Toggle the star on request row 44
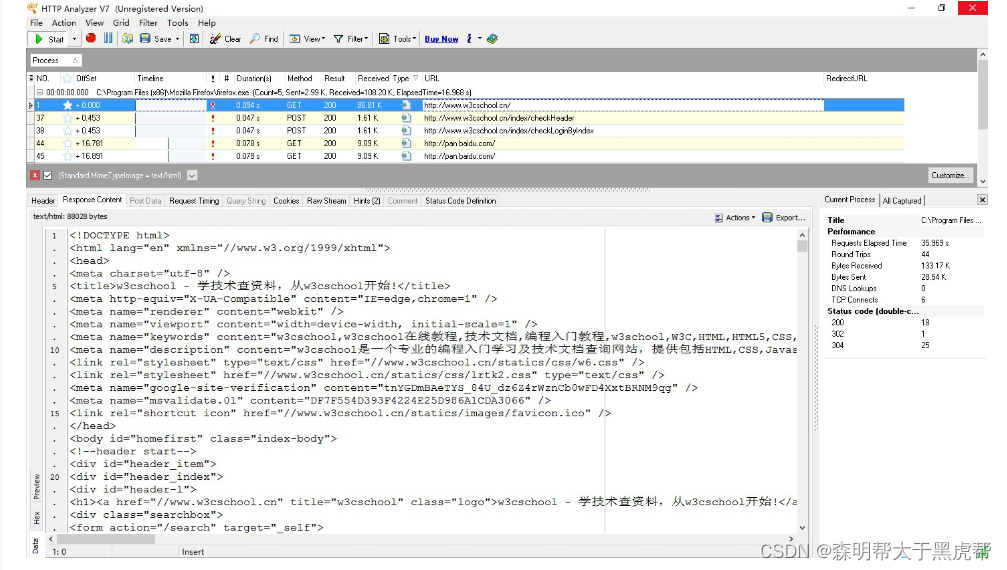The height and width of the screenshot is (570, 1007). [67, 143]
